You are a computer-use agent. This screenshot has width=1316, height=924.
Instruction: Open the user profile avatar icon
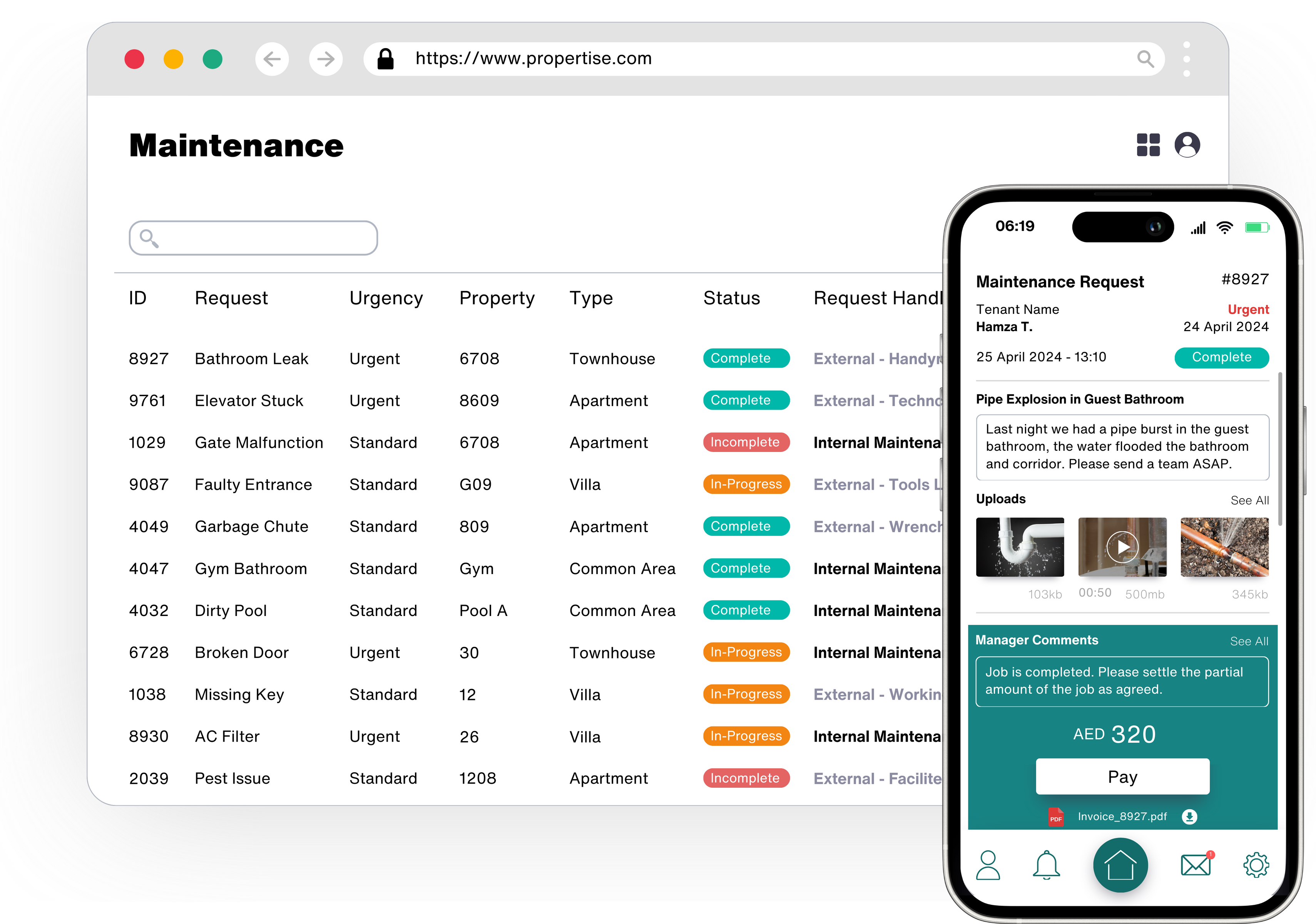[x=1187, y=144]
